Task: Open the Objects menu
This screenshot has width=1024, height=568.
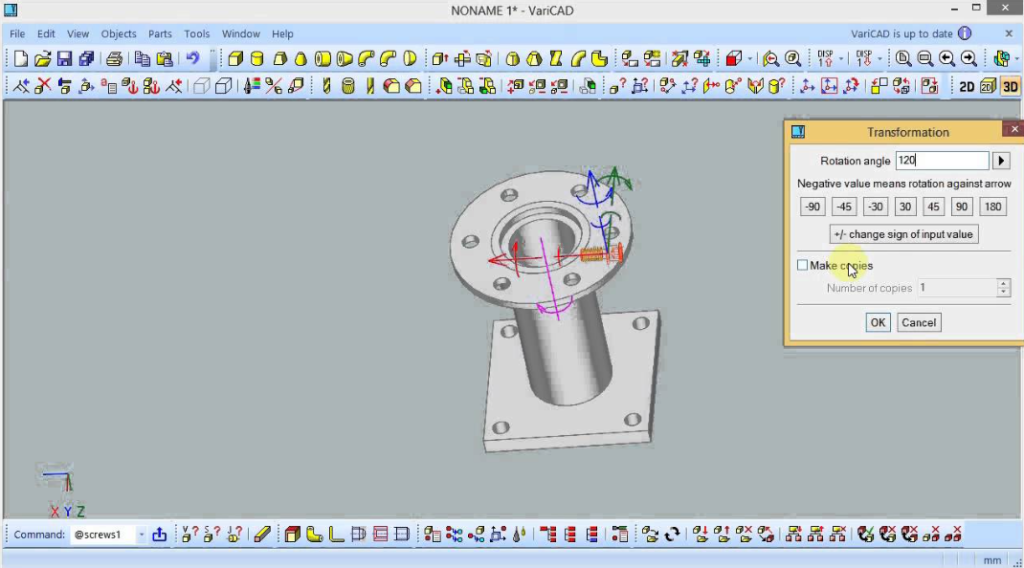Action: [x=118, y=33]
